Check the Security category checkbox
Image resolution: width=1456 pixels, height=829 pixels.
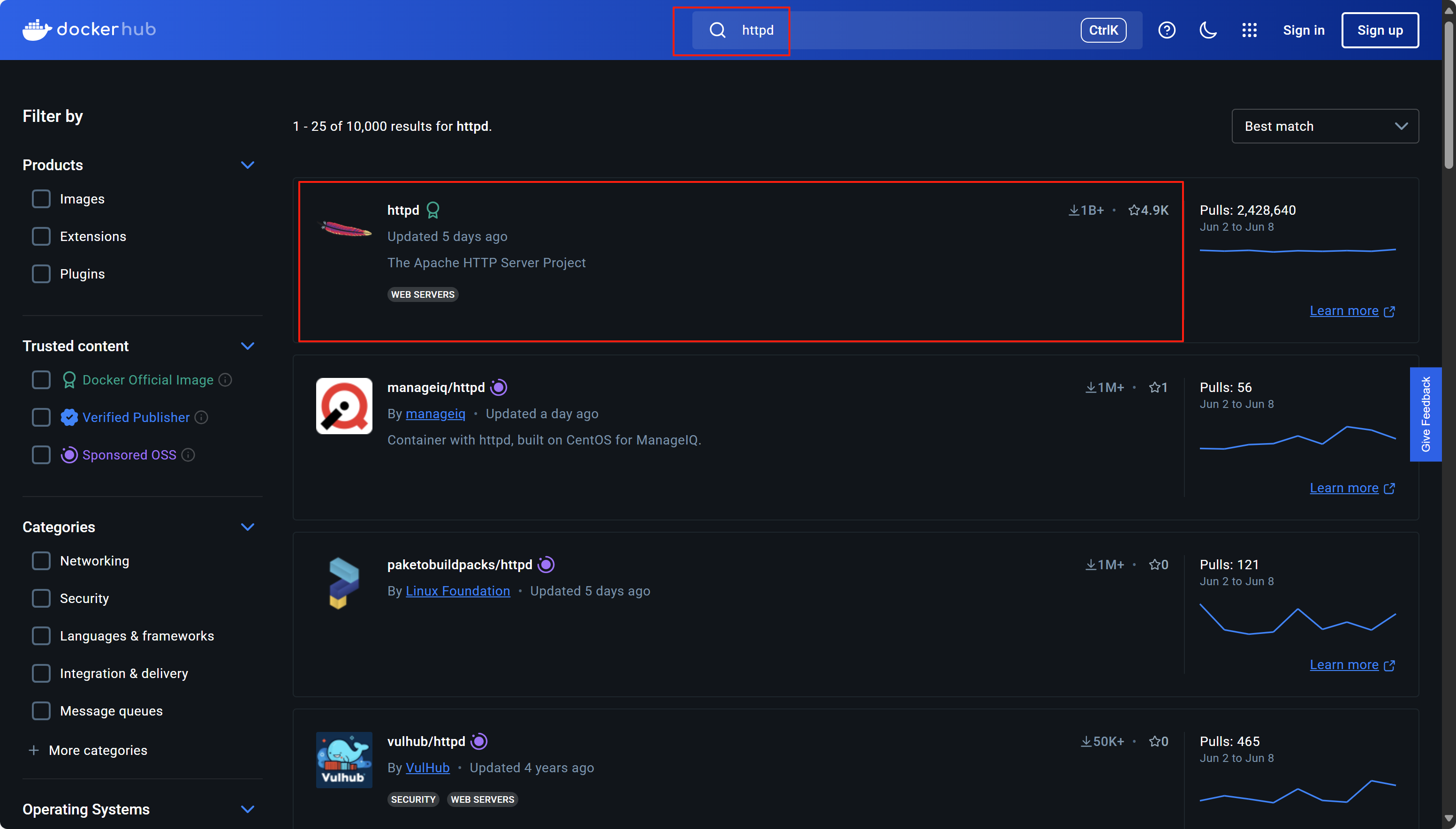click(x=41, y=598)
